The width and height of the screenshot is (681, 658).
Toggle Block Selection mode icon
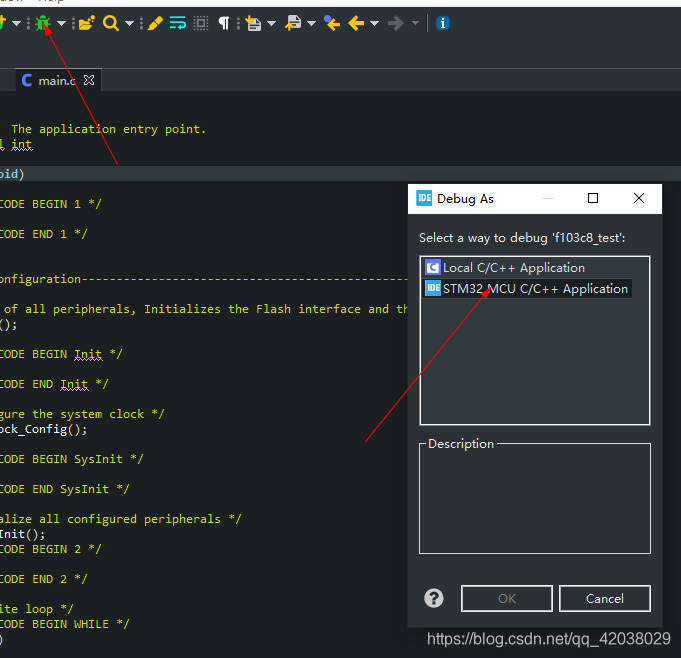point(201,23)
